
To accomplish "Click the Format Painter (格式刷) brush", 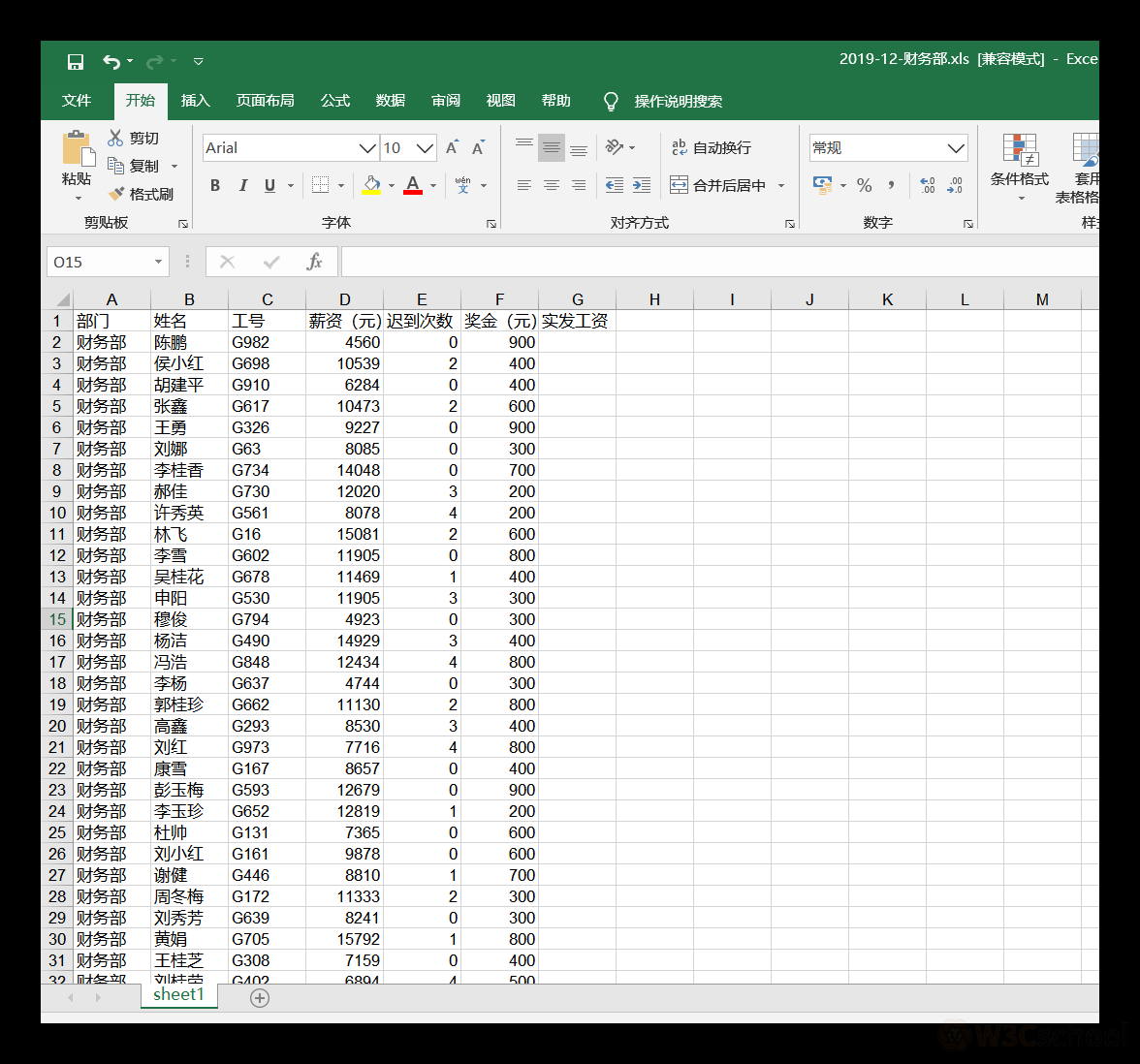I will point(115,194).
